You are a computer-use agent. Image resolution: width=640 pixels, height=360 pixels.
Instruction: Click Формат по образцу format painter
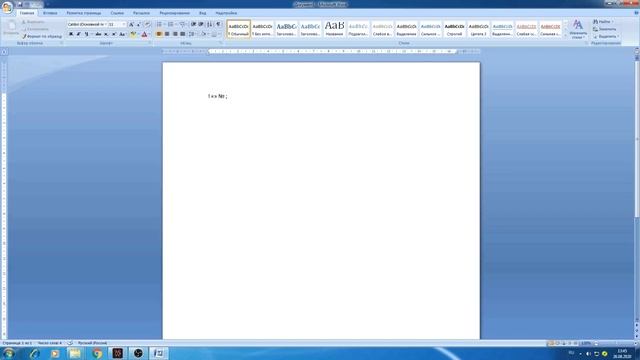pyautogui.click(x=42, y=36)
